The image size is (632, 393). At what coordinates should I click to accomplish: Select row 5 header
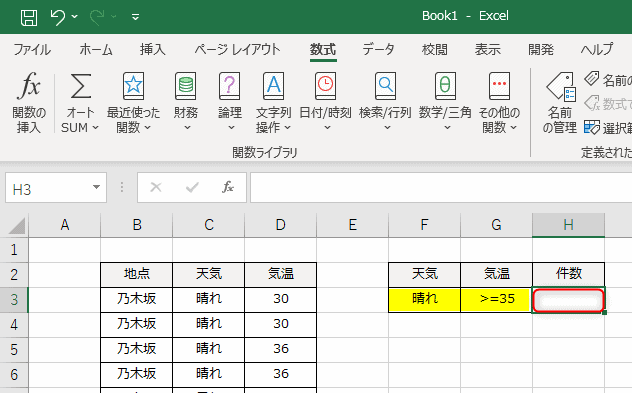click(x=14, y=350)
